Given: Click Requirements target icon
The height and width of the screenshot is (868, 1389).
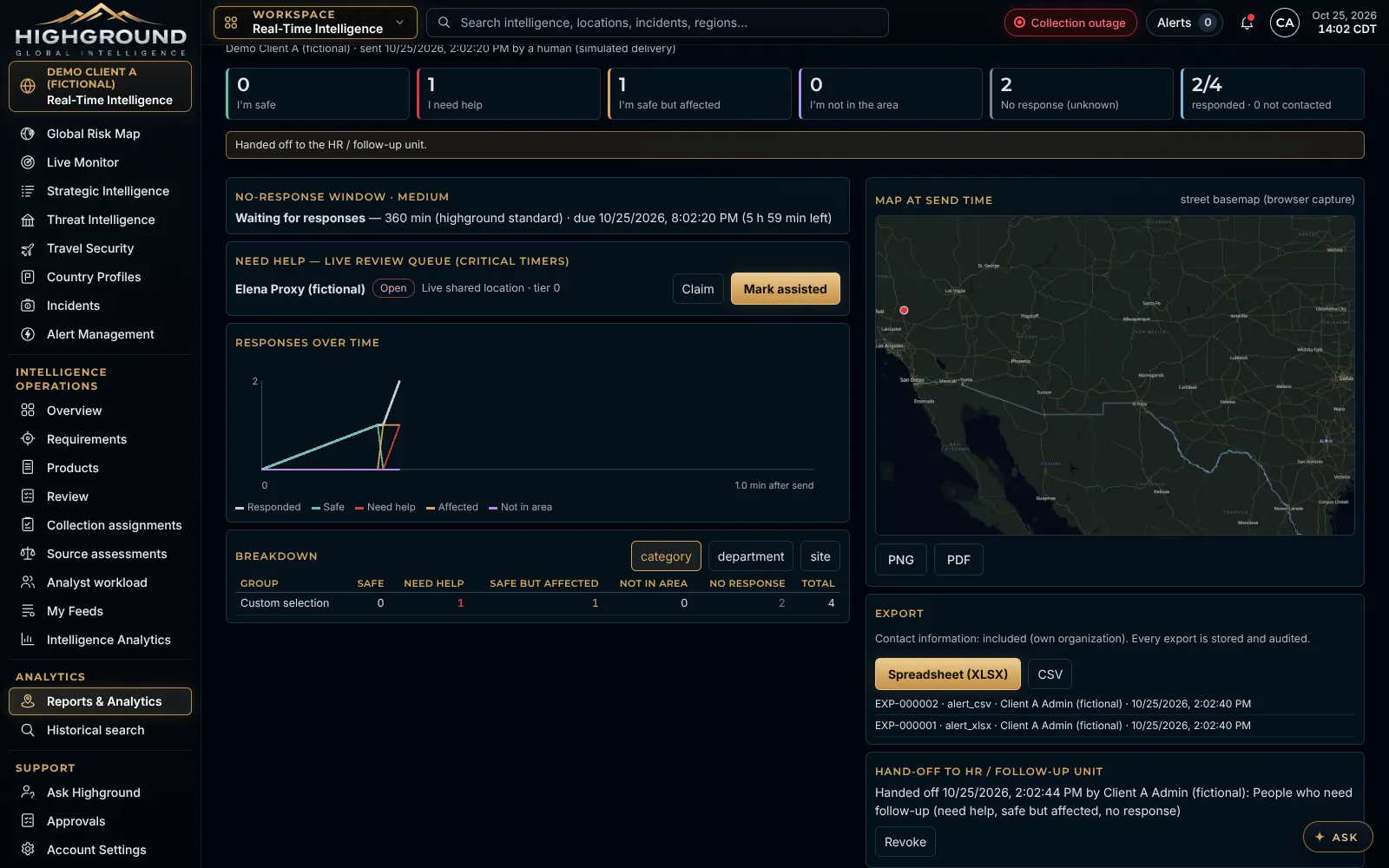Looking at the screenshot, I should [28, 439].
